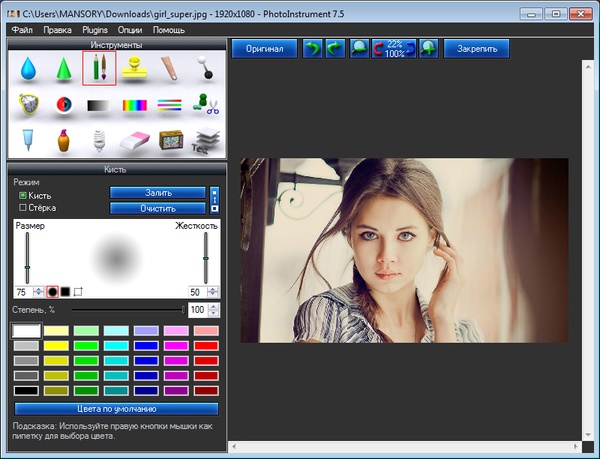Click the Оригинал button
Image resolution: width=600 pixels, height=459 pixels.
pos(264,49)
